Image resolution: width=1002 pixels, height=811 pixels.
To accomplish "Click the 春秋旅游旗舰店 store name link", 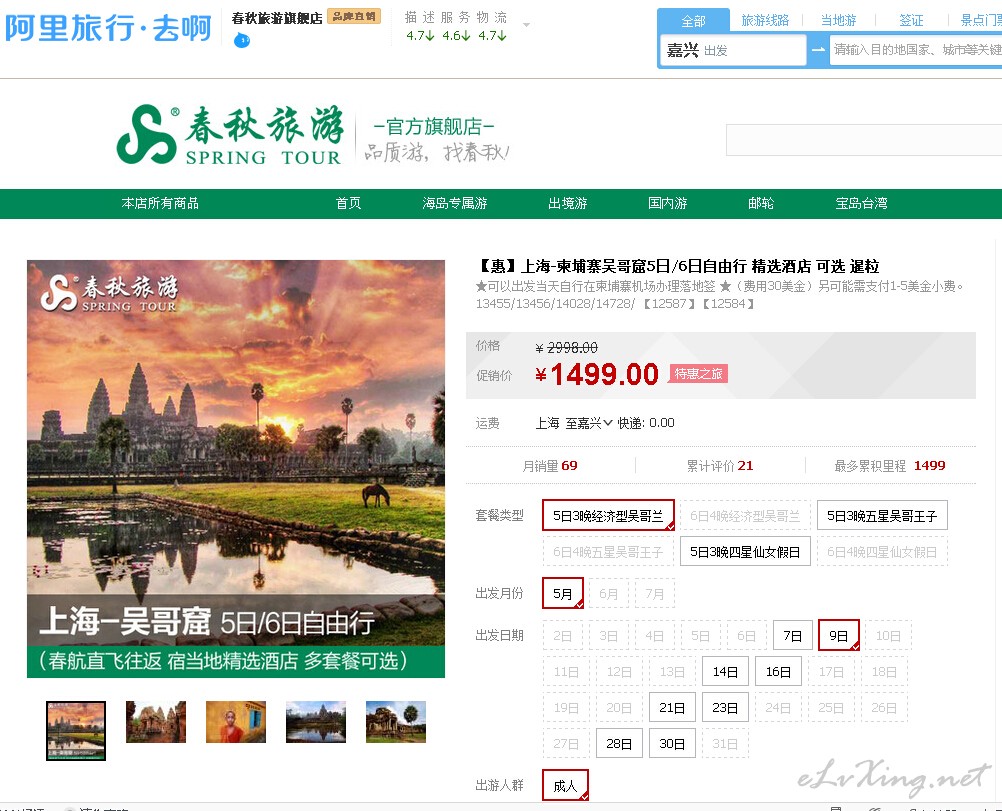I will 277,18.
